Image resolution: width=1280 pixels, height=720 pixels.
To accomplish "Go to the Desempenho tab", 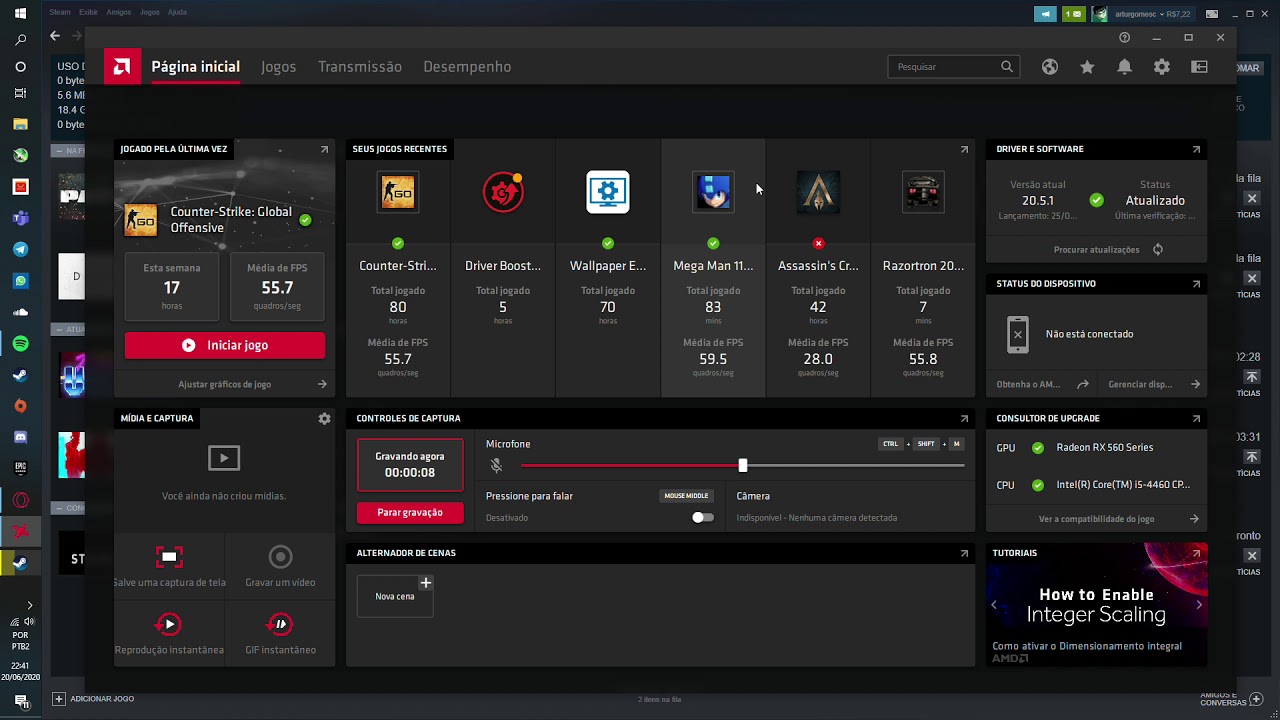I will pyautogui.click(x=467, y=67).
